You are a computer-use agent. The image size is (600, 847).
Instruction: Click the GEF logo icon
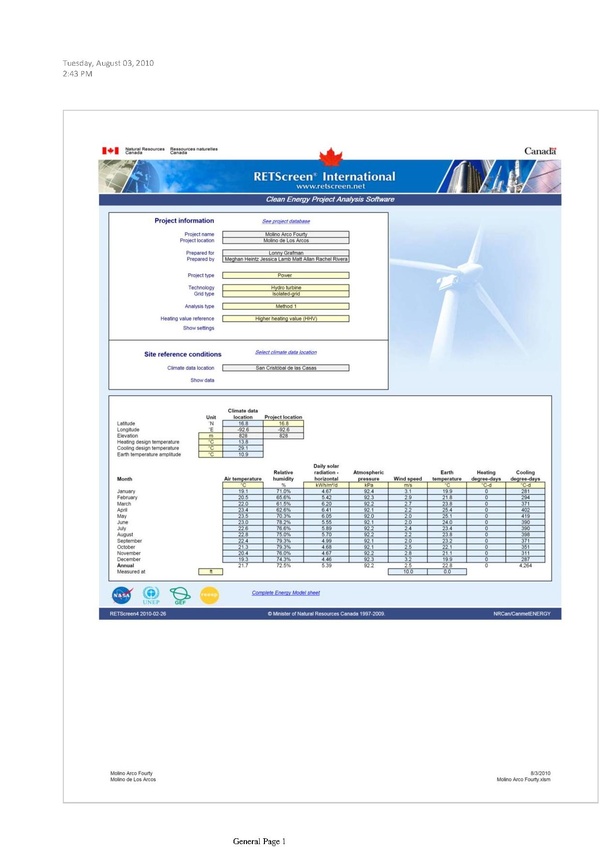pos(180,595)
